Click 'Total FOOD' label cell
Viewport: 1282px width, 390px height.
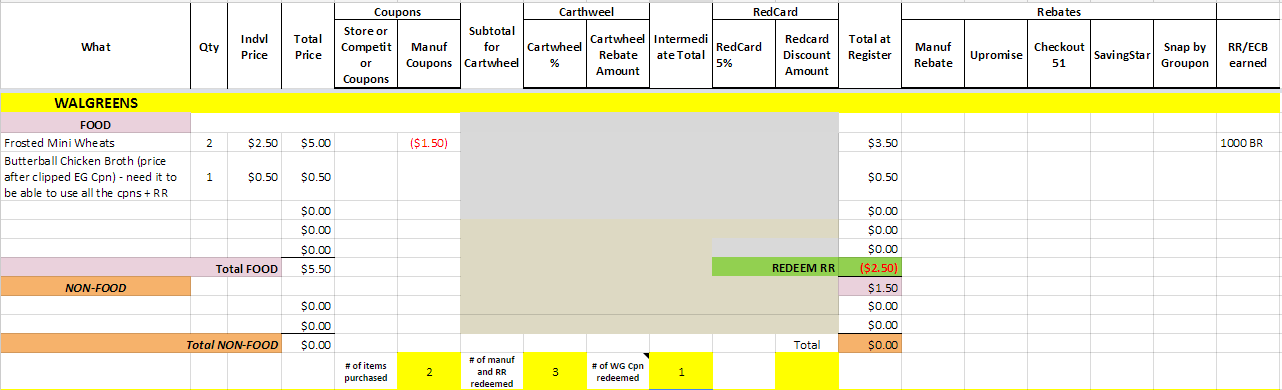[141, 268]
